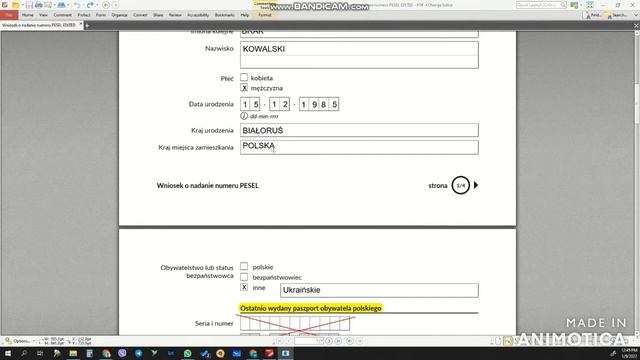Open the Organize ribbon tab
Image resolution: width=640 pixels, height=360 pixels.
pyautogui.click(x=119, y=15)
